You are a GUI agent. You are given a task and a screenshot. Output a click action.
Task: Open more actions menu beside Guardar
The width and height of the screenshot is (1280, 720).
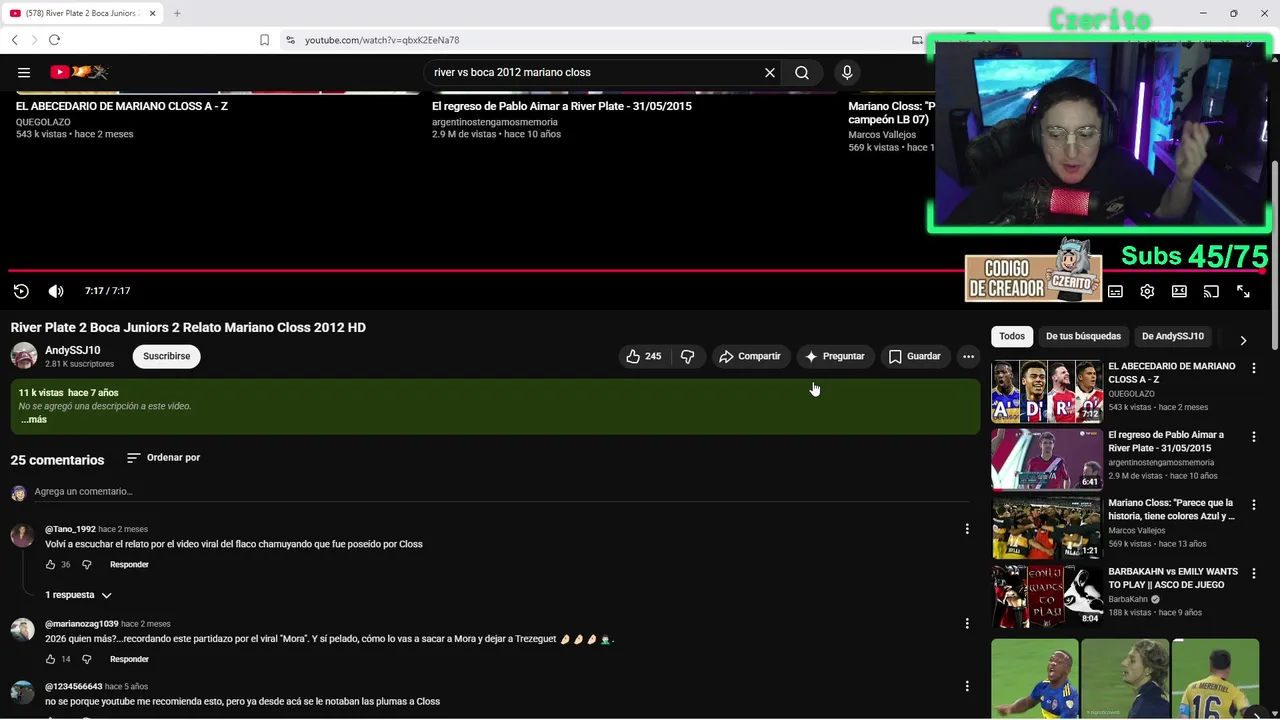968,356
